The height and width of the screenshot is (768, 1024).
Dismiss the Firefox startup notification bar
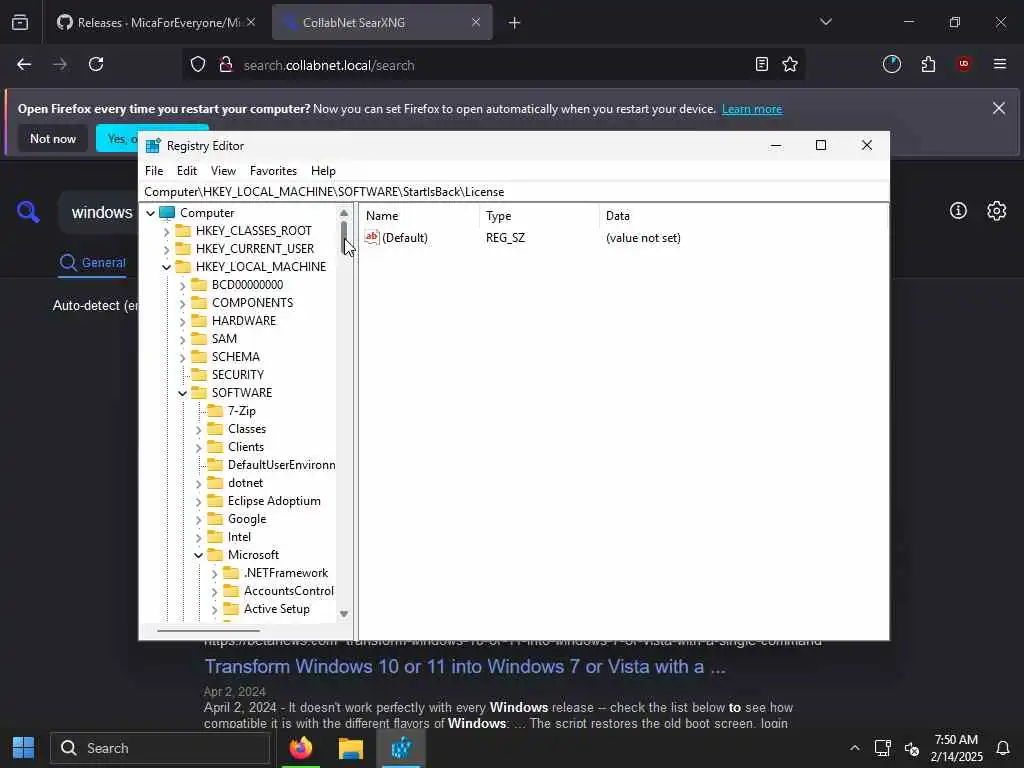pos(999,108)
